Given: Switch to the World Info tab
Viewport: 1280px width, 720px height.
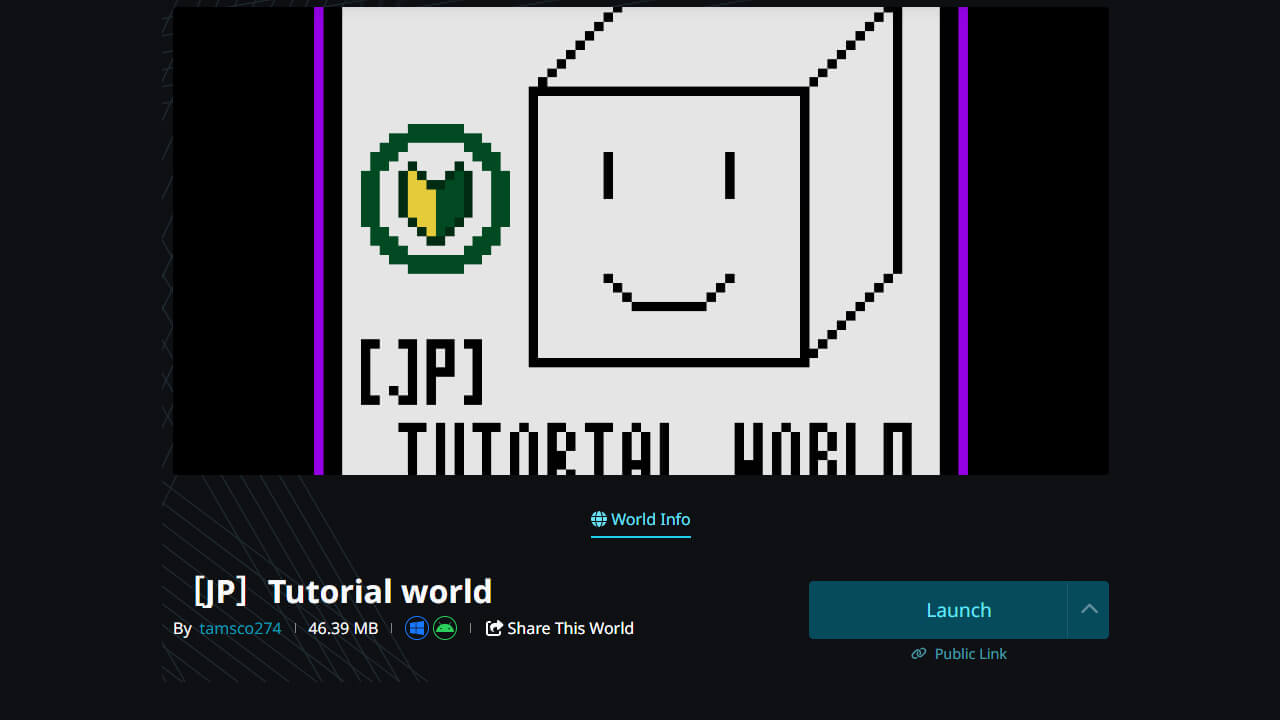Looking at the screenshot, I should [641, 520].
